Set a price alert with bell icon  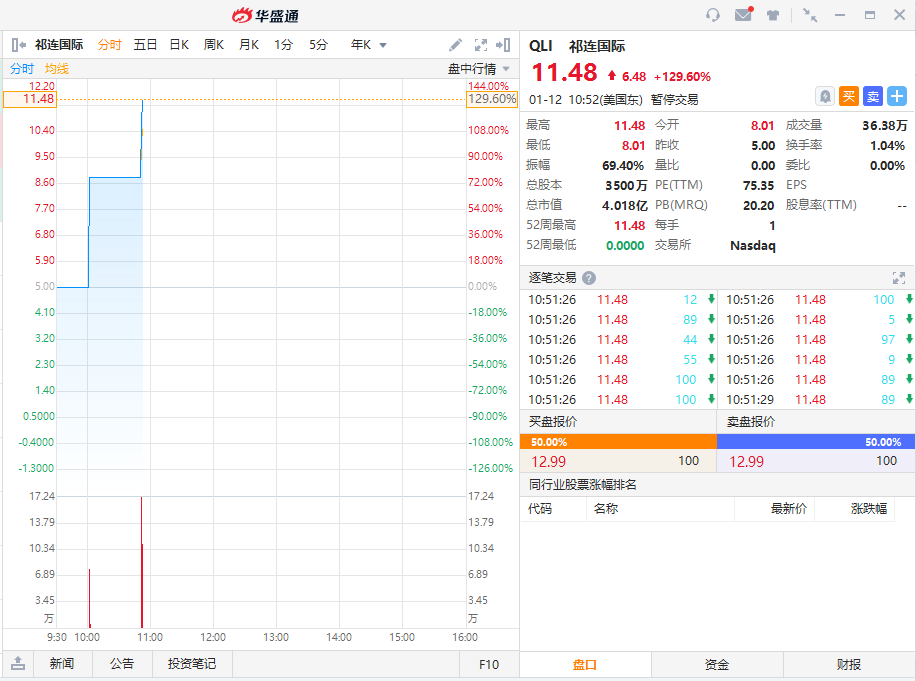[825, 96]
